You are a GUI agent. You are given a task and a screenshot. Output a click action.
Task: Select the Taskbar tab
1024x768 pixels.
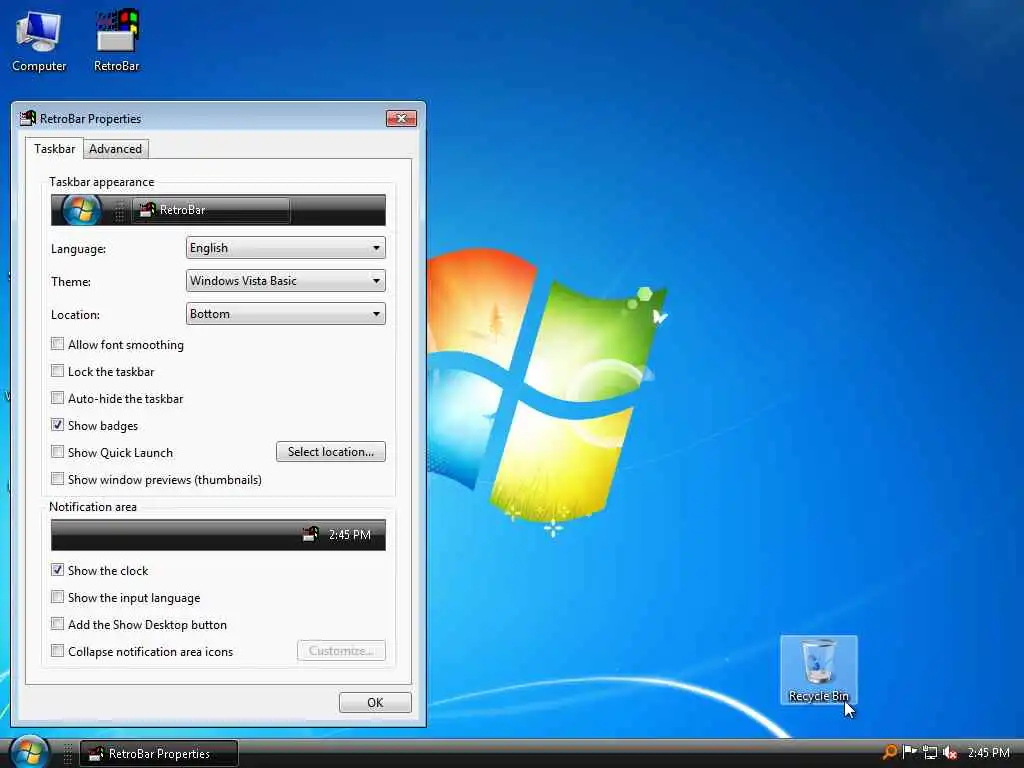point(55,148)
